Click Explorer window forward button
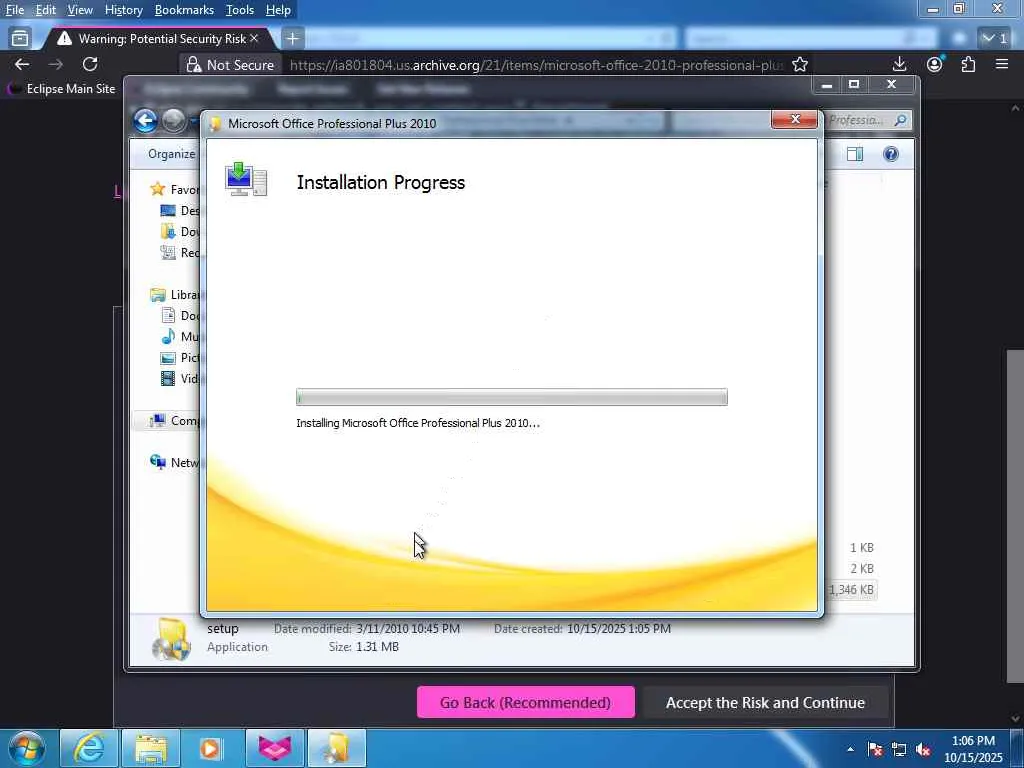1024x768 pixels. [174, 120]
